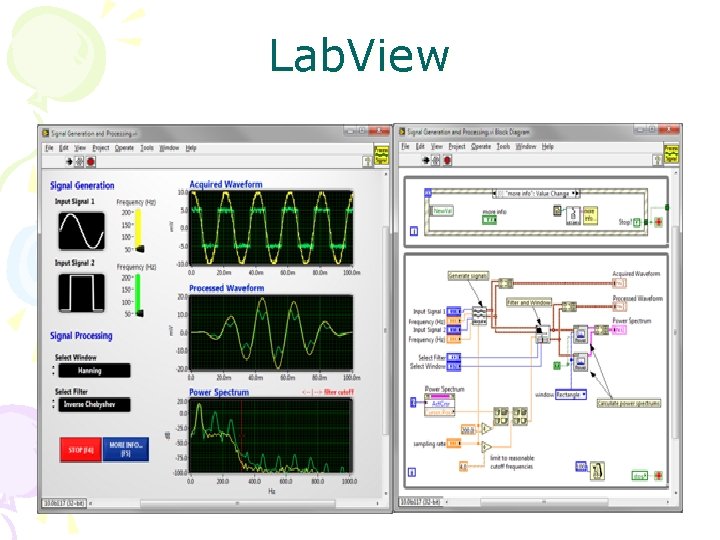
Task: Click the Power Spectrum property node in Block Diagram
Action: [440, 404]
